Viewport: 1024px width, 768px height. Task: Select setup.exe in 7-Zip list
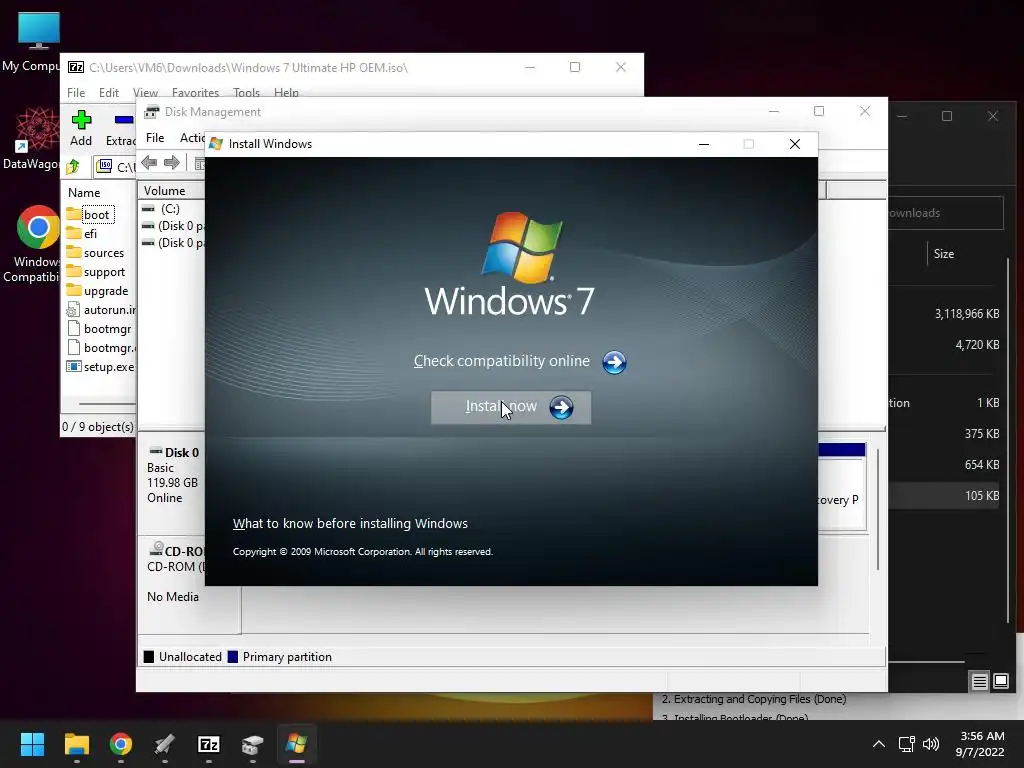[x=101, y=367]
